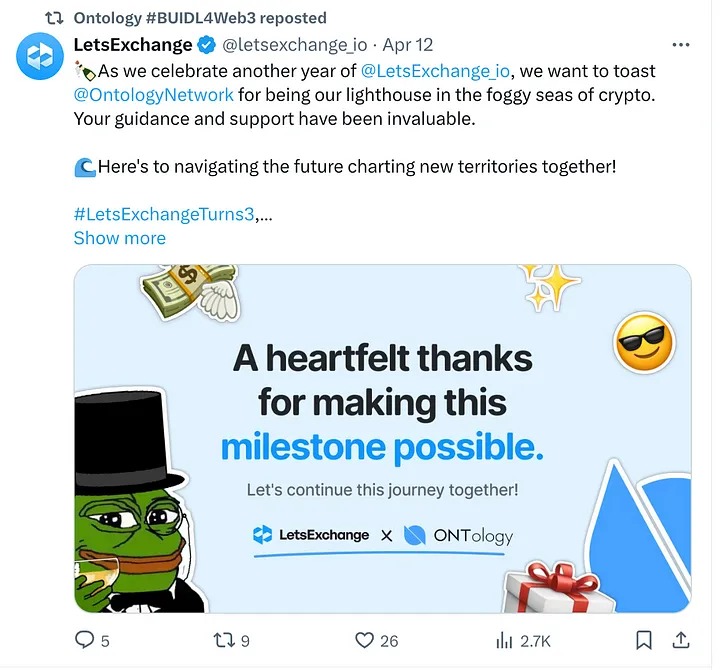Click the share upload icon
Viewport: 720px width, 670px height.
pyautogui.click(x=681, y=640)
